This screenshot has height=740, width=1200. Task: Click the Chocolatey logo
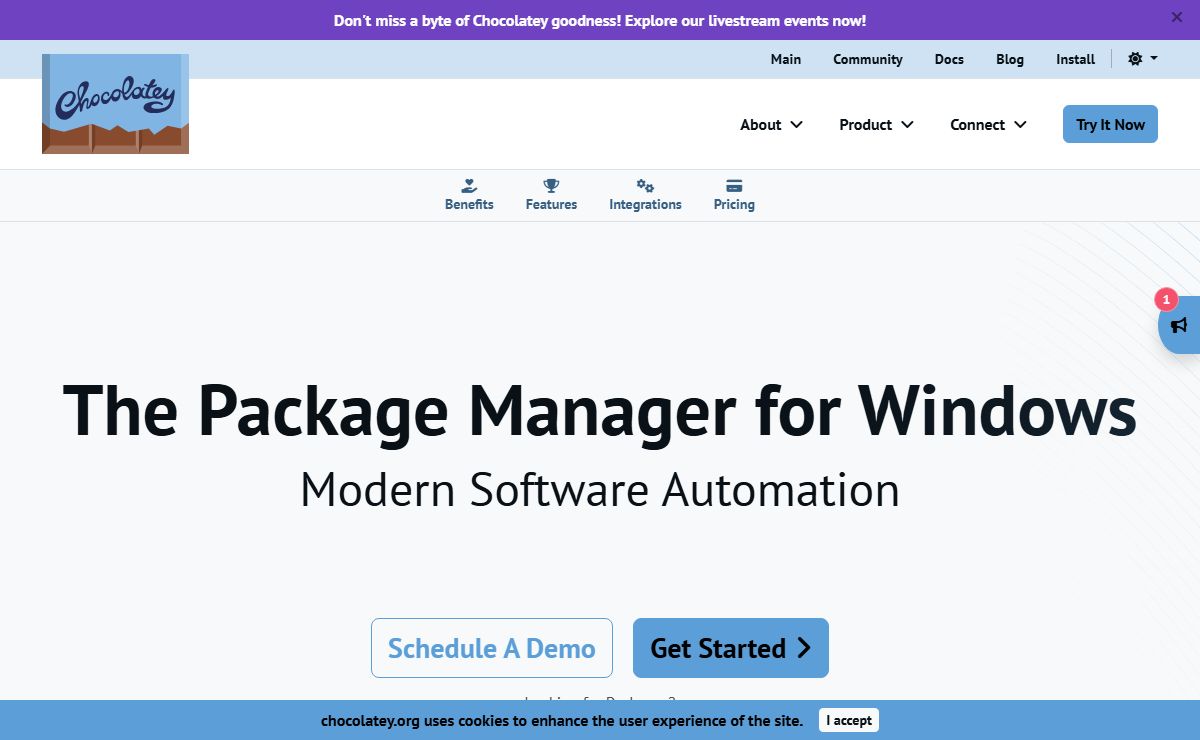tap(115, 104)
